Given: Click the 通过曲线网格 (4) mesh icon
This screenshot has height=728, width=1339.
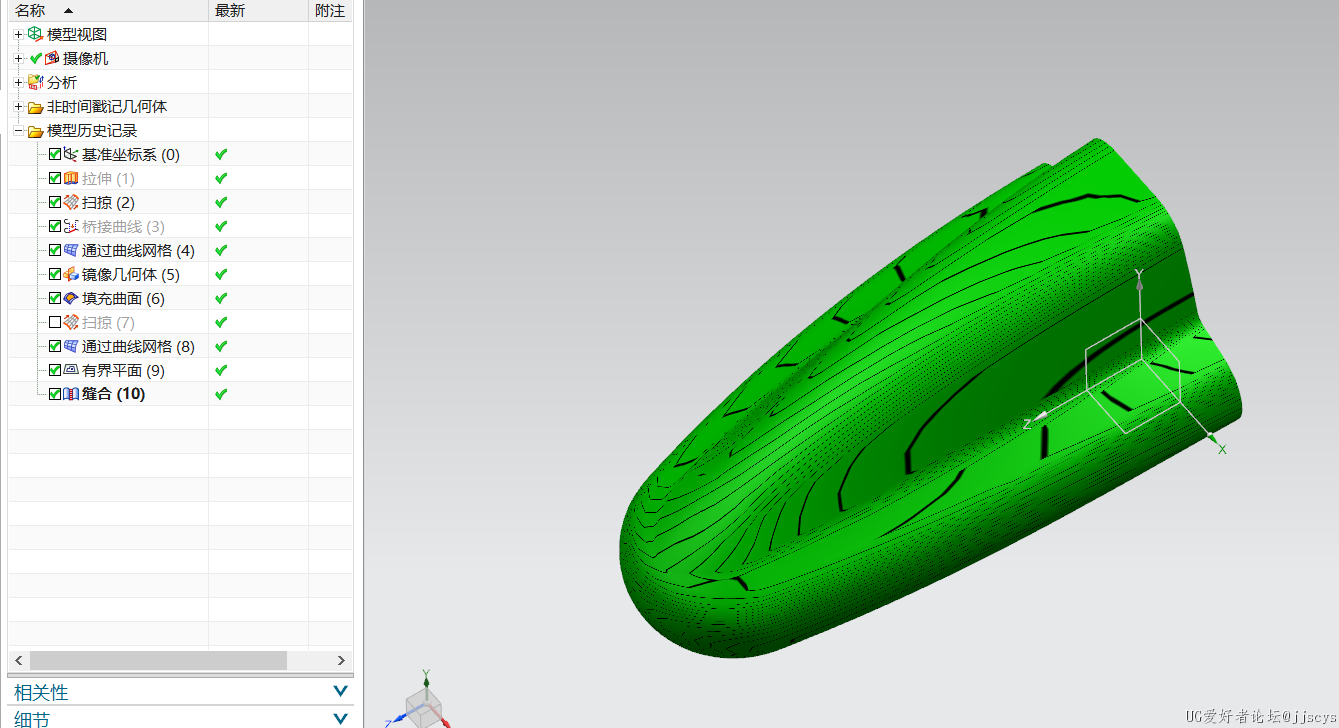Looking at the screenshot, I should coord(71,250).
